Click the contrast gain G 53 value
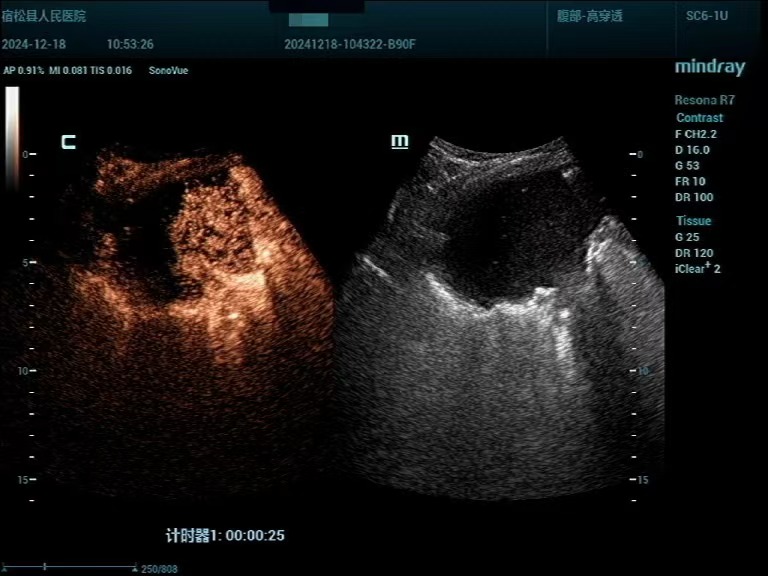The width and height of the screenshot is (768, 576). tap(687, 166)
